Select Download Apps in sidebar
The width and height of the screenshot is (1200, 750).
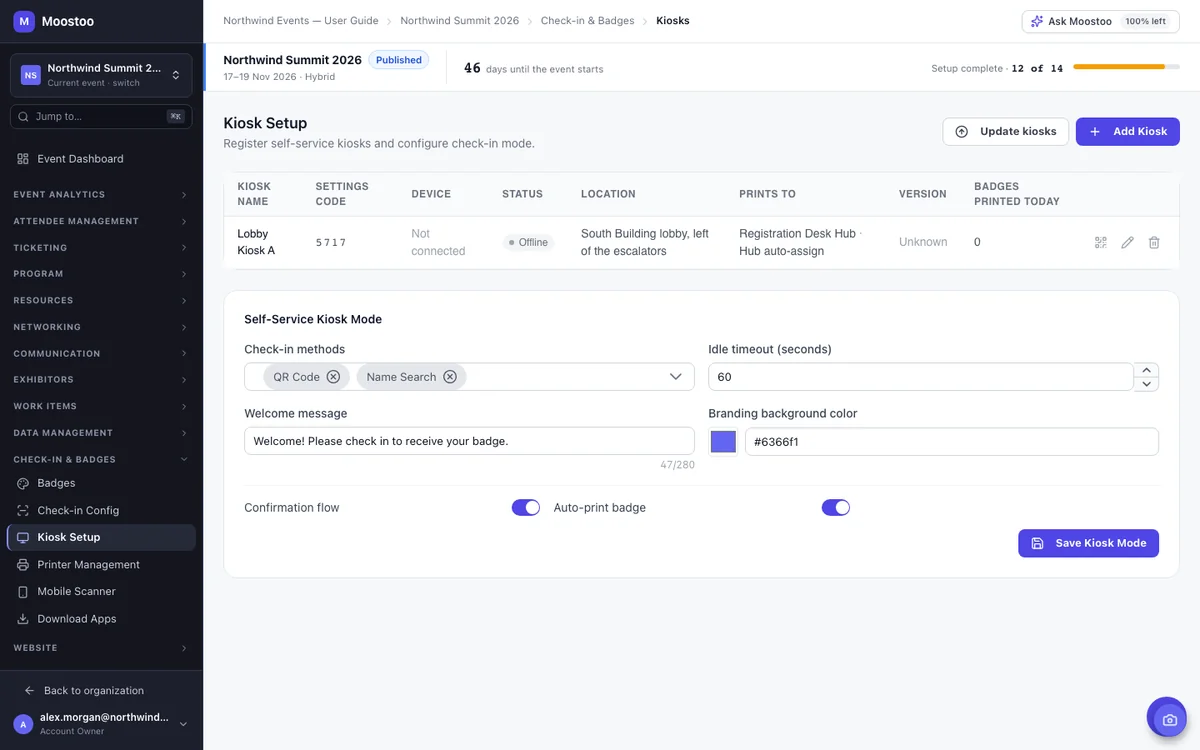pos(101,619)
